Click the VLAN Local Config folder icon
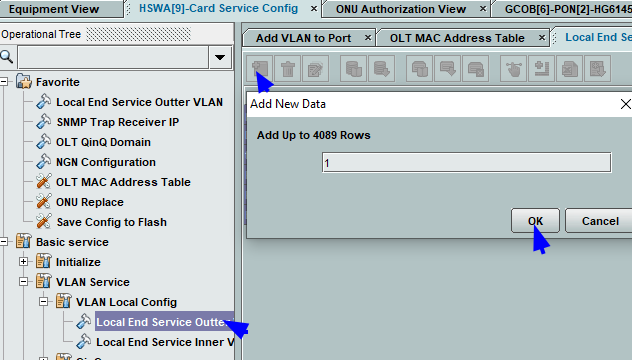 (x=64, y=302)
